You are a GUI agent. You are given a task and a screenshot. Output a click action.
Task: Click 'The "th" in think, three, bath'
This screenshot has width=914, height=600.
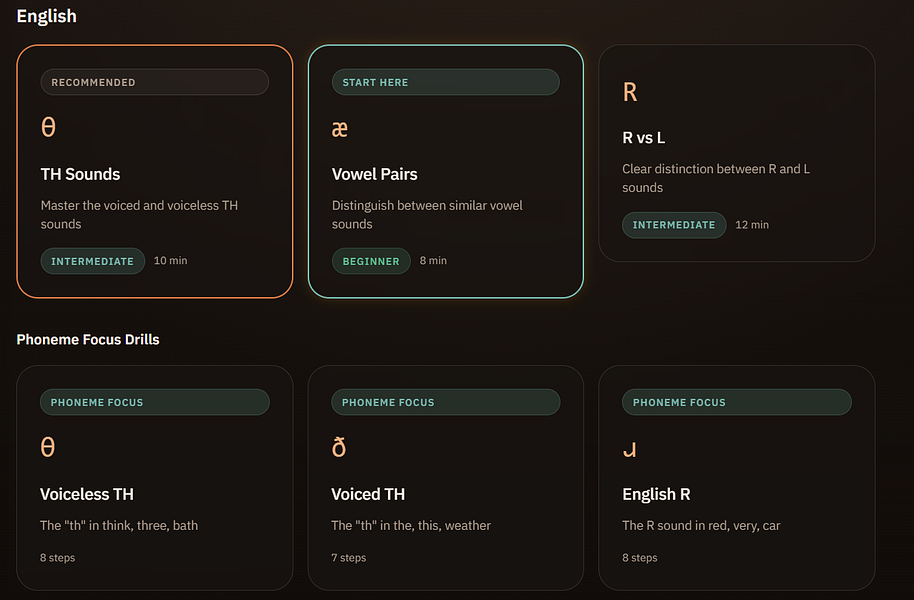click(x=119, y=526)
